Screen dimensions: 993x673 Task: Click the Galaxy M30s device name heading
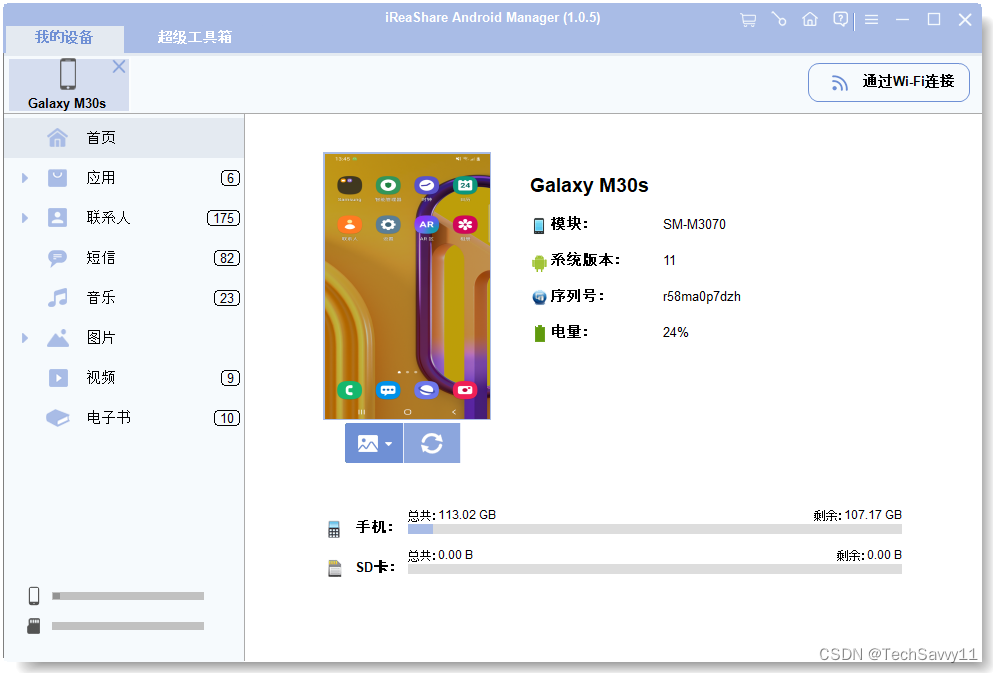coord(589,186)
